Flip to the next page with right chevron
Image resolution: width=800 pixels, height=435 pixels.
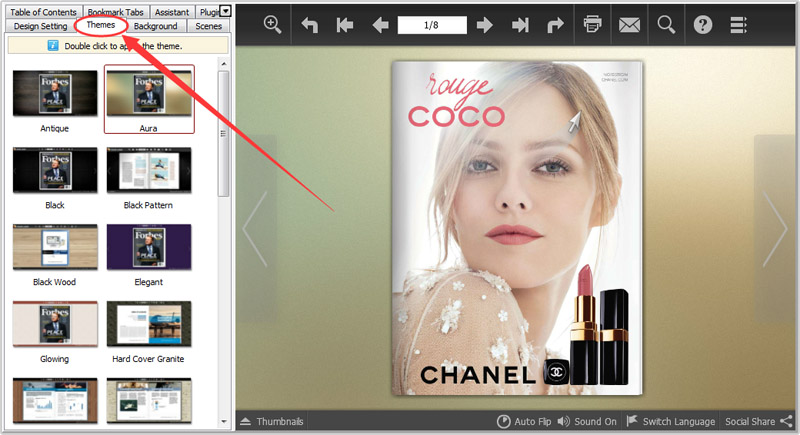(774, 229)
